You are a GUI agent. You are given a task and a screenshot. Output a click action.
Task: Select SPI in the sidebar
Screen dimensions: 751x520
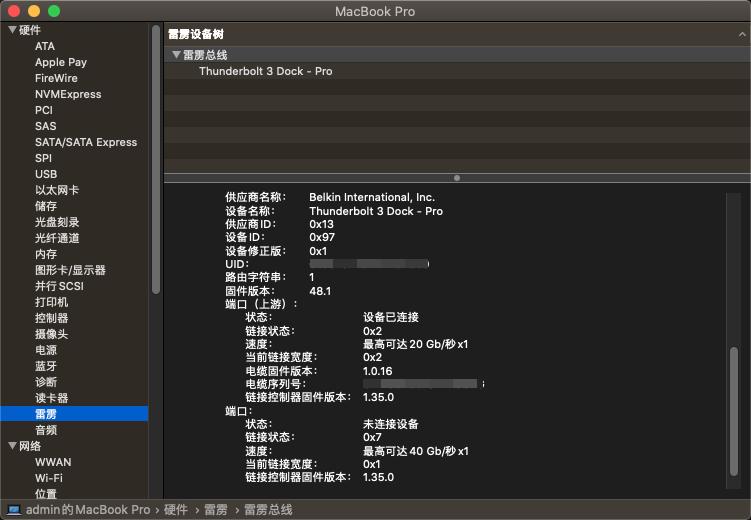coord(43,158)
